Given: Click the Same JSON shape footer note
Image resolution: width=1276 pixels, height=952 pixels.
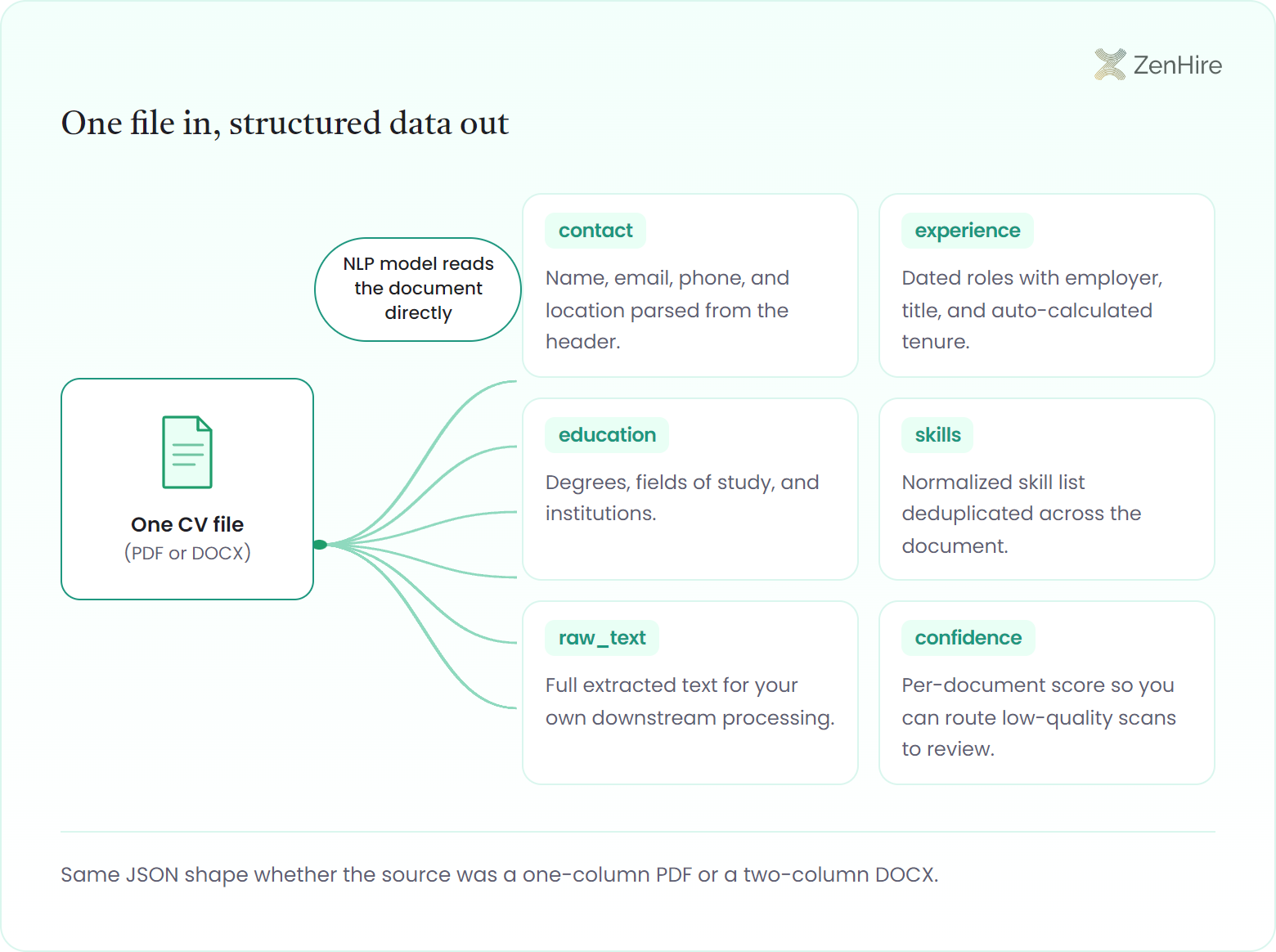Looking at the screenshot, I should click(500, 875).
